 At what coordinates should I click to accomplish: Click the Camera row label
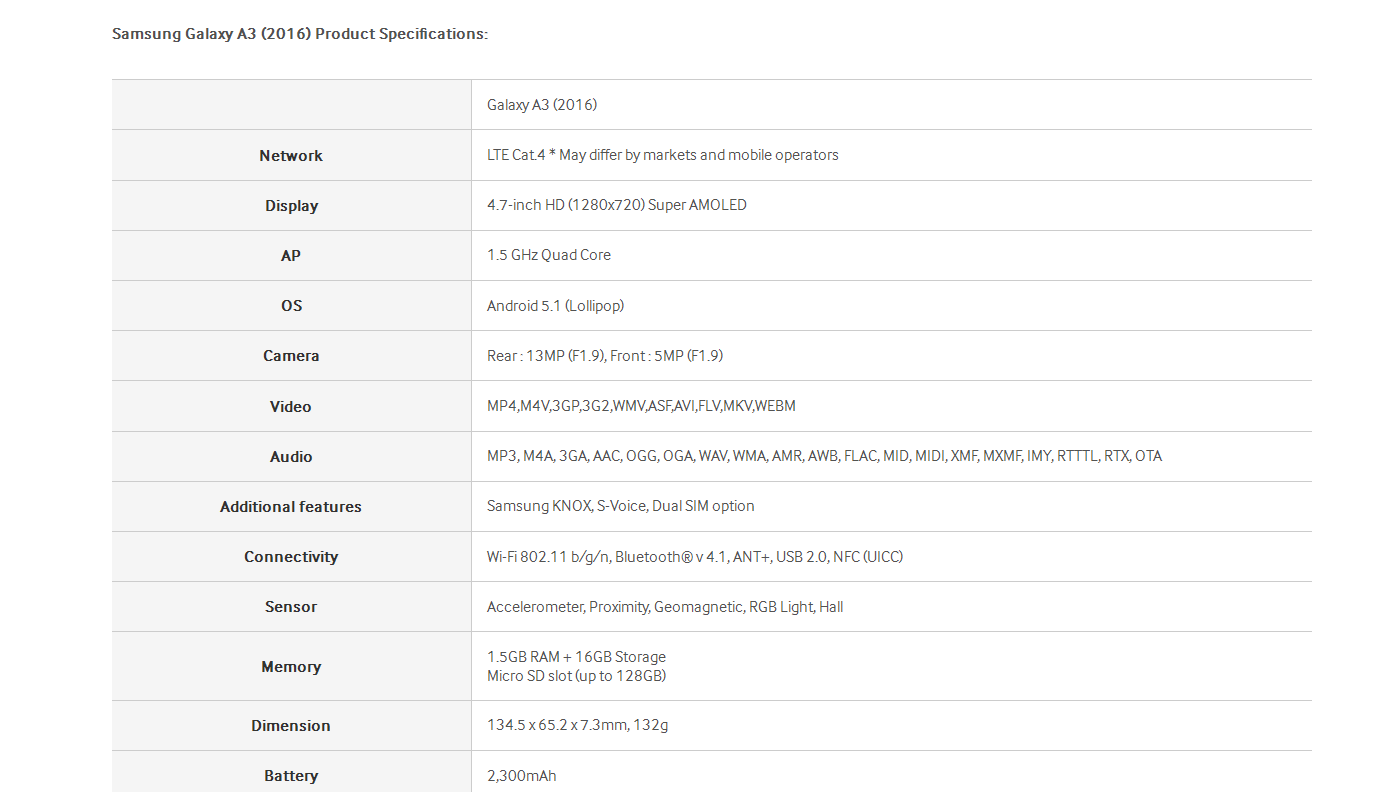coord(291,356)
